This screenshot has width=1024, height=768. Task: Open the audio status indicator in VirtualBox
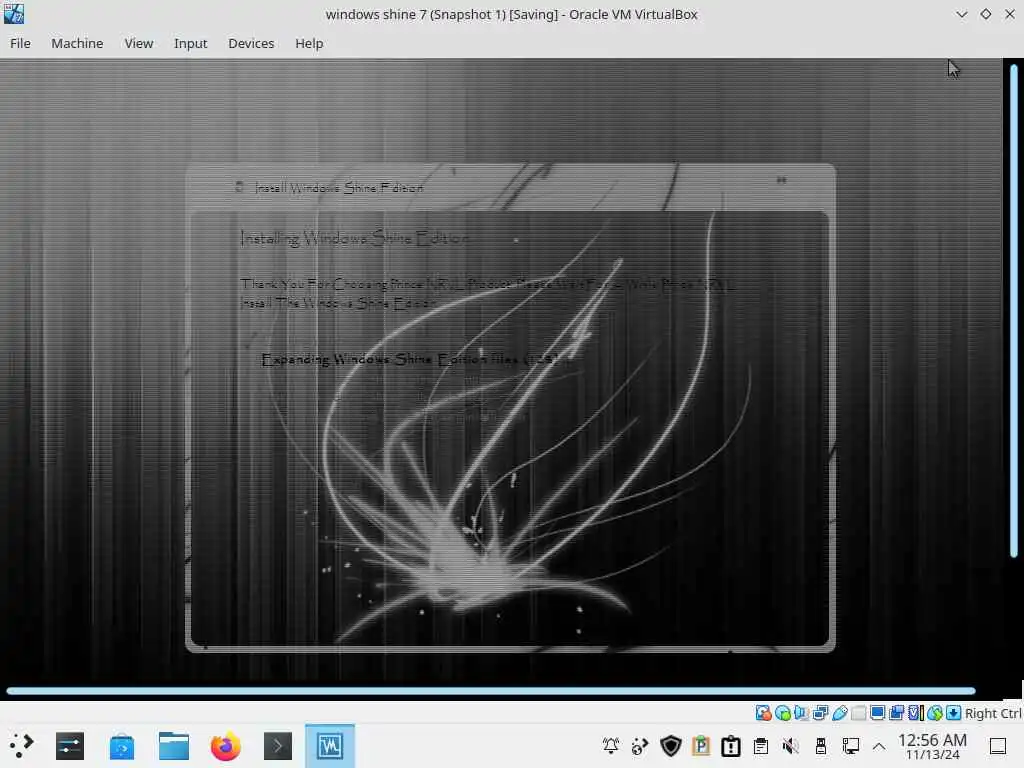pyautogui.click(x=801, y=713)
